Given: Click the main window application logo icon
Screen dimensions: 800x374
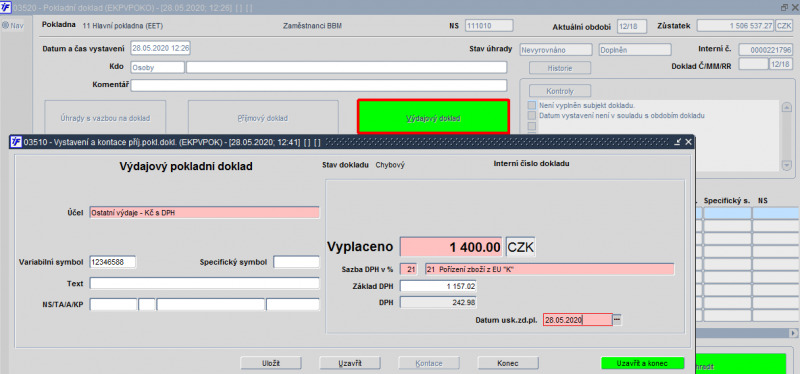Looking at the screenshot, I should point(7,8).
